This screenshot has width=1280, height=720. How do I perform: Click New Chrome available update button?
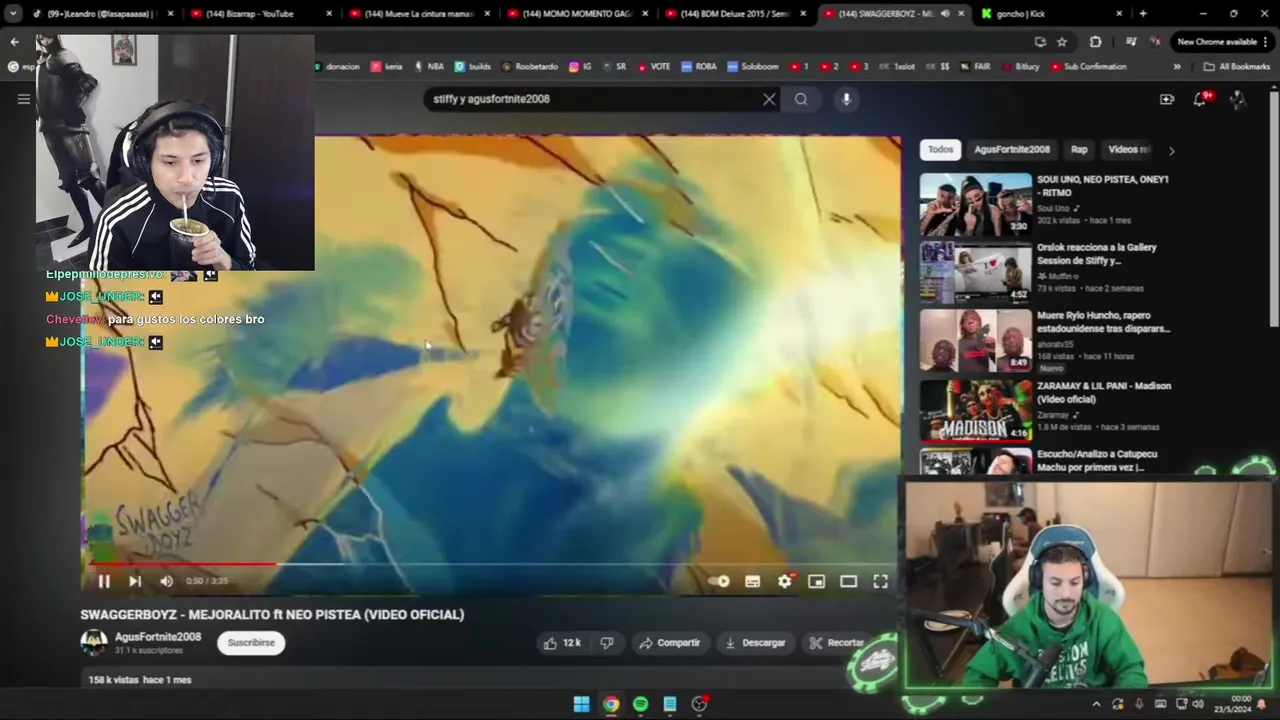[1224, 42]
